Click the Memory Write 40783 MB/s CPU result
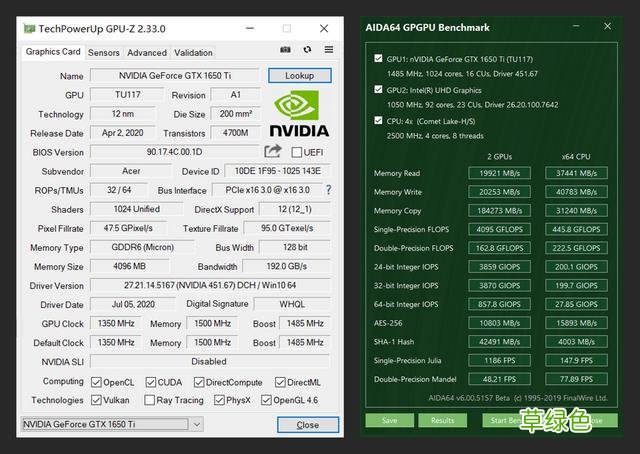Screen dimensions: 640x454 [576, 192]
